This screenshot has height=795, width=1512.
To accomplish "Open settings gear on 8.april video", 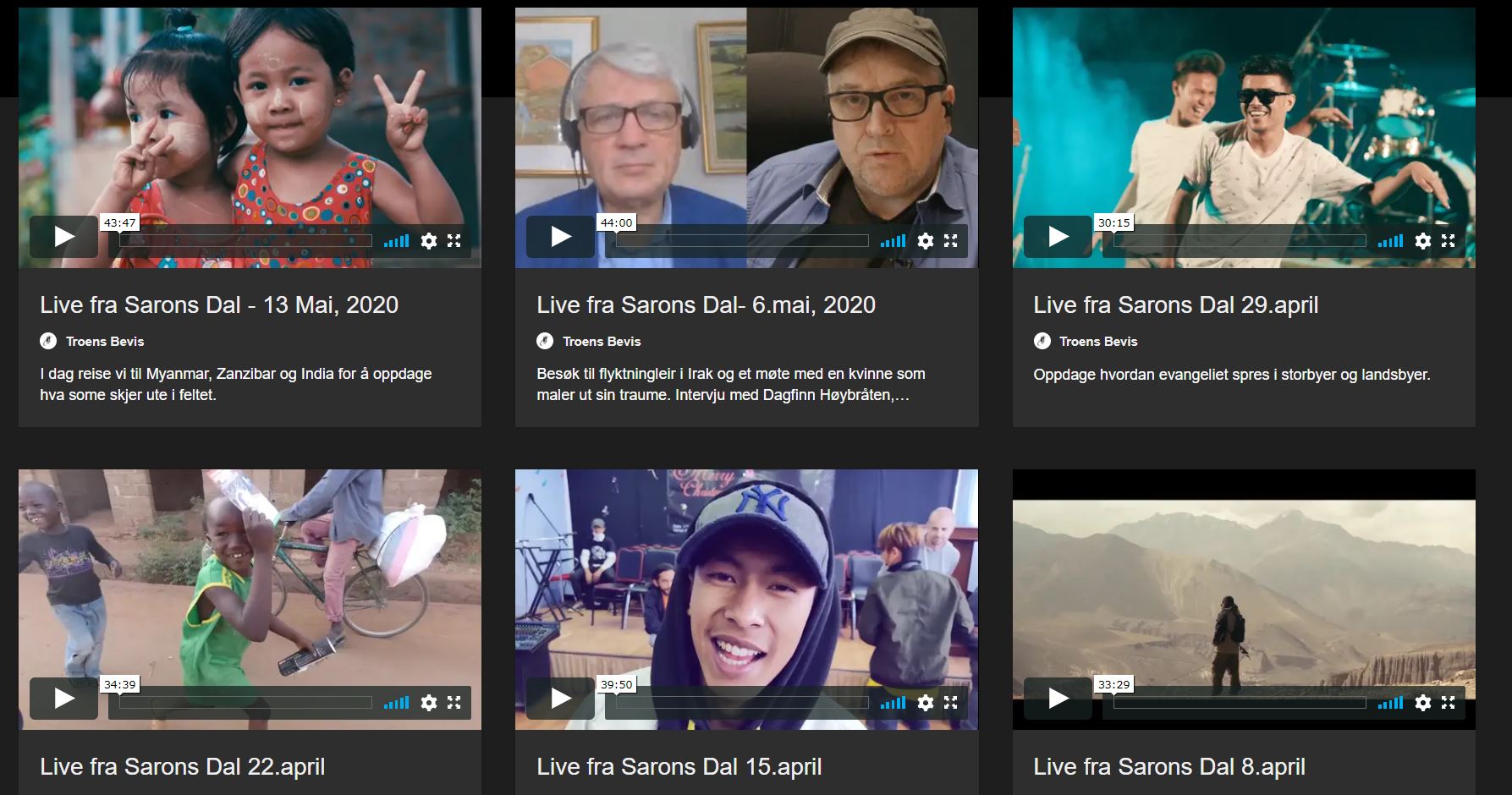I will coord(1423,703).
